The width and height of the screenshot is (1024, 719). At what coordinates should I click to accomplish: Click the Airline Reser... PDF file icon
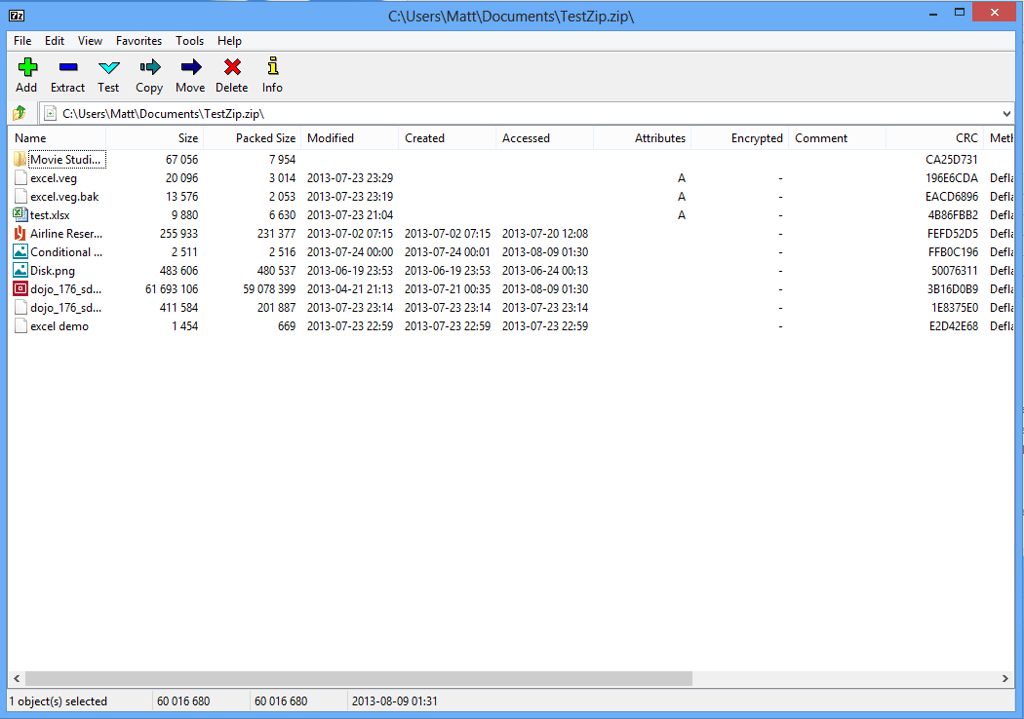[20, 233]
